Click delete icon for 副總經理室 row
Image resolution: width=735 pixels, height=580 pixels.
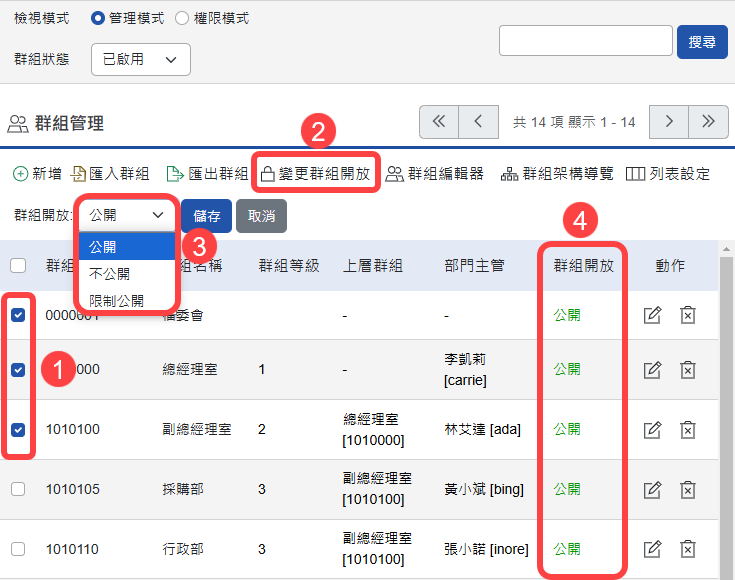(x=688, y=430)
